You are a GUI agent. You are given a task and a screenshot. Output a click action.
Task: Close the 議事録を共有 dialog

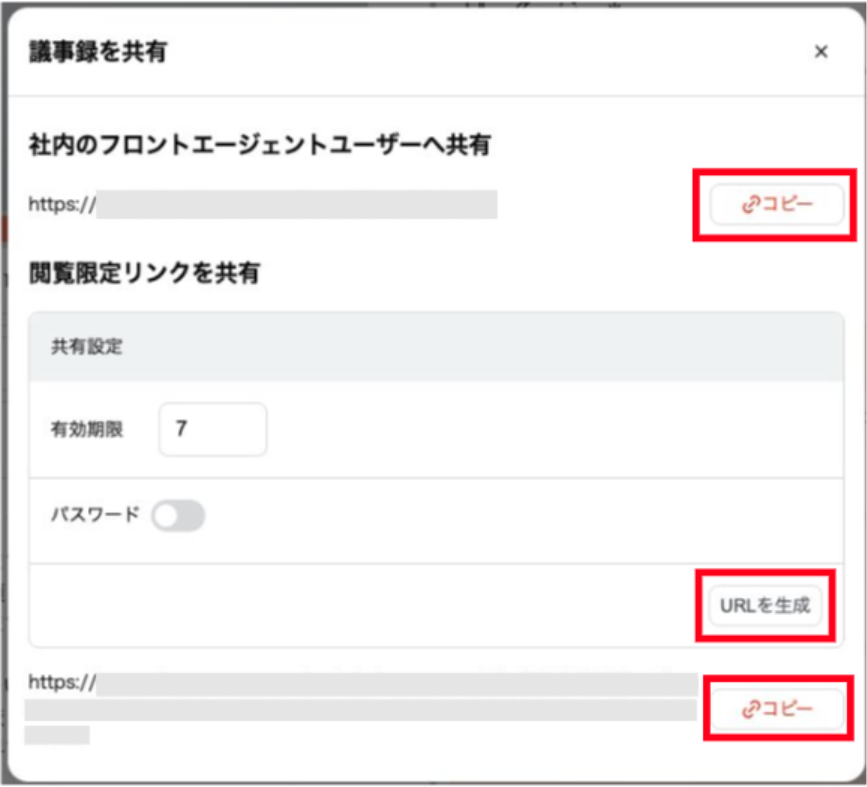(821, 52)
